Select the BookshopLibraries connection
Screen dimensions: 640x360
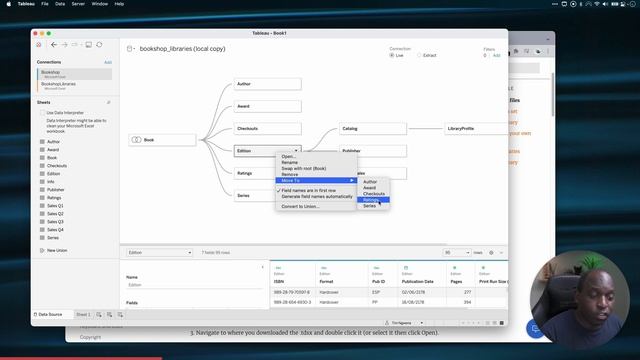[75, 86]
